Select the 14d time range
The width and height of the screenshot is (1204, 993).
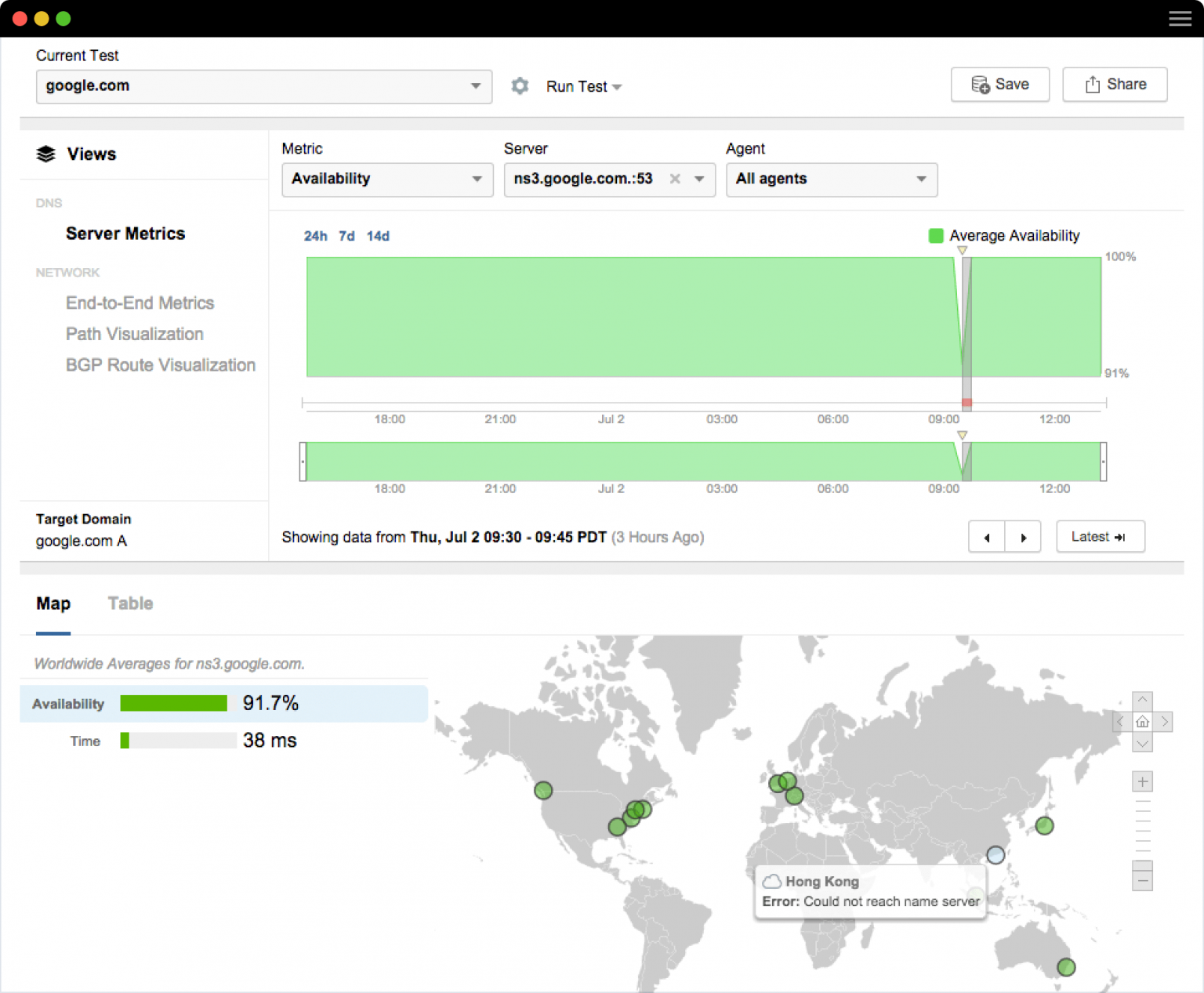click(378, 236)
